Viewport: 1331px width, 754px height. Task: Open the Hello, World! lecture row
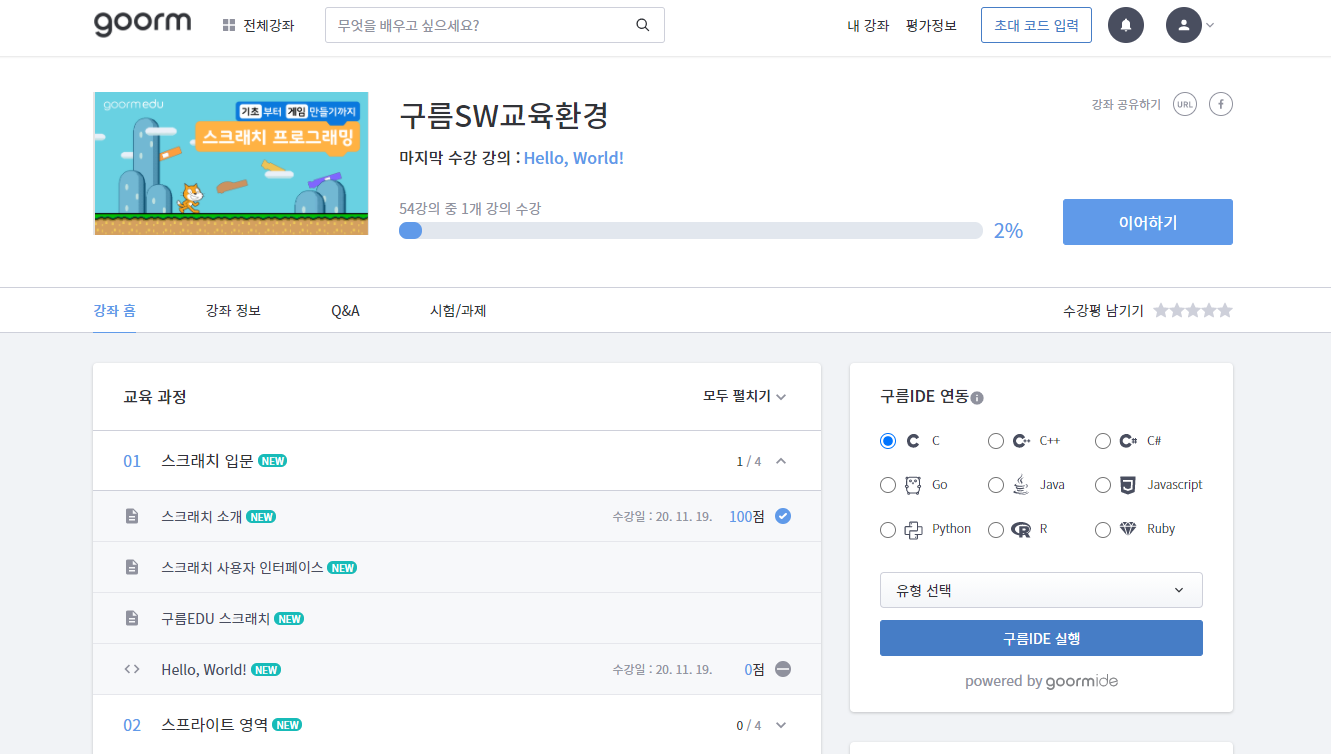457,669
